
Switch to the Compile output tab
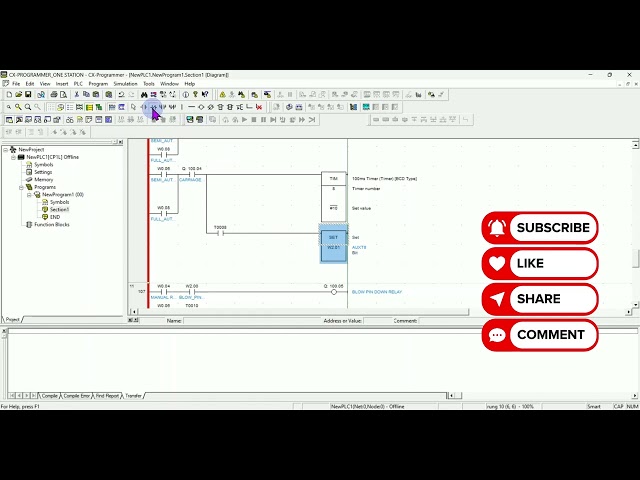coord(49,396)
